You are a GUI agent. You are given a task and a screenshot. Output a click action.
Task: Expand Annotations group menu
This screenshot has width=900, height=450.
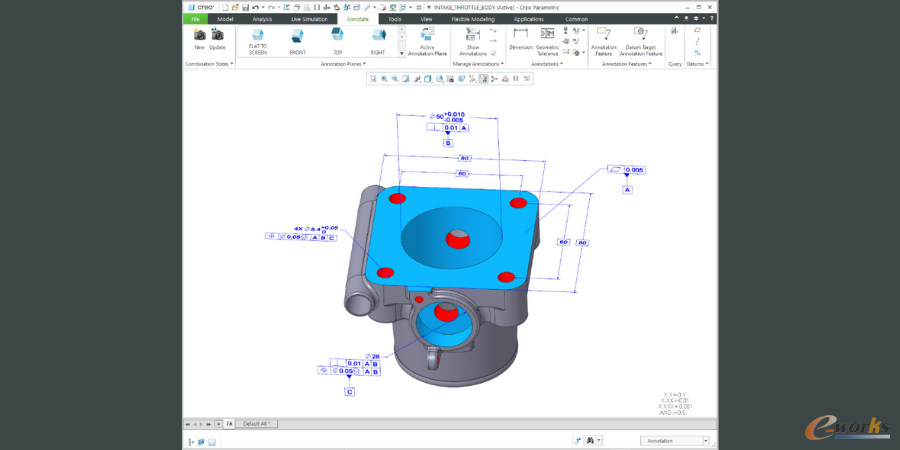(547, 64)
